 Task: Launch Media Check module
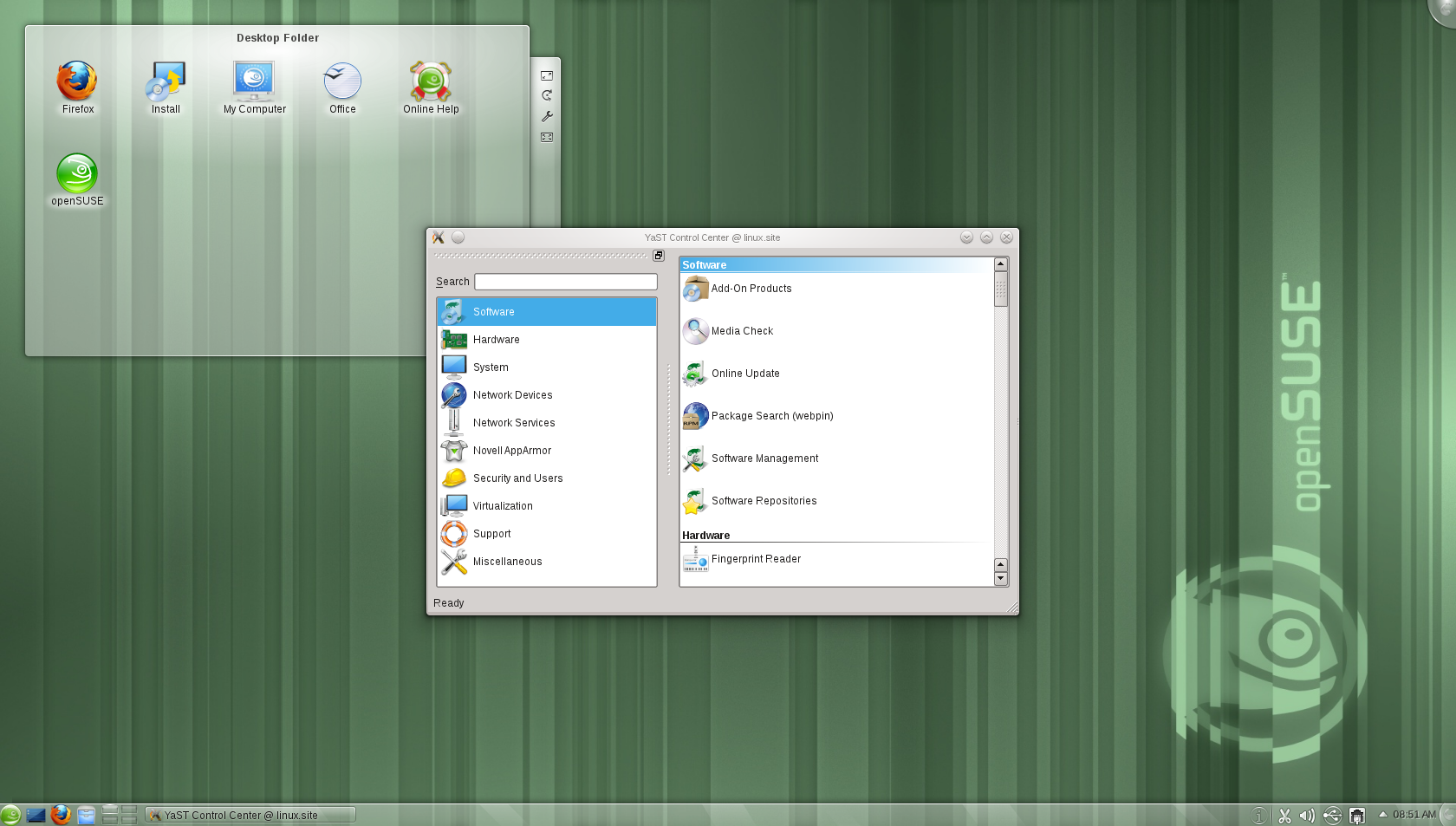(x=742, y=331)
